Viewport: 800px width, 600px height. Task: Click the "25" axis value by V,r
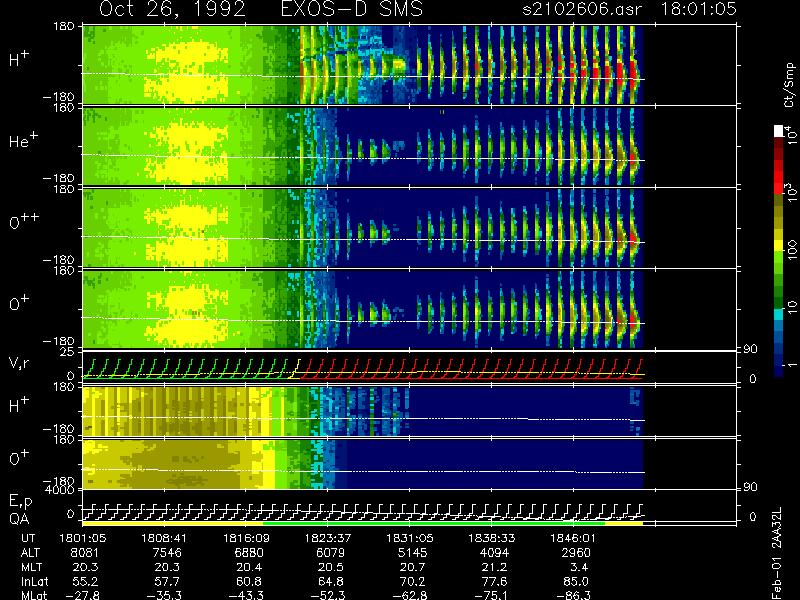pos(68,352)
